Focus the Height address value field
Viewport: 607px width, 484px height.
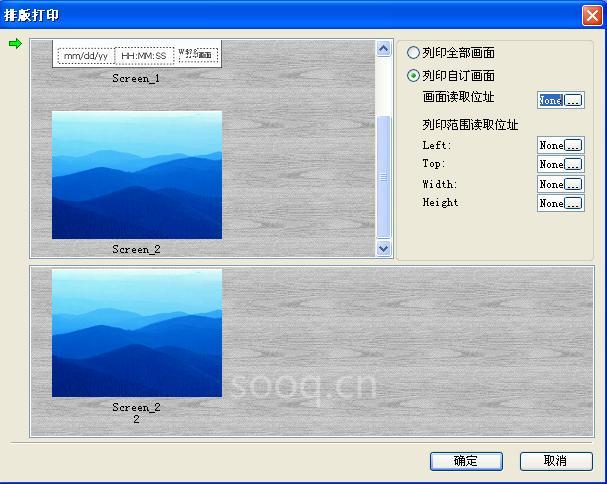pos(551,203)
